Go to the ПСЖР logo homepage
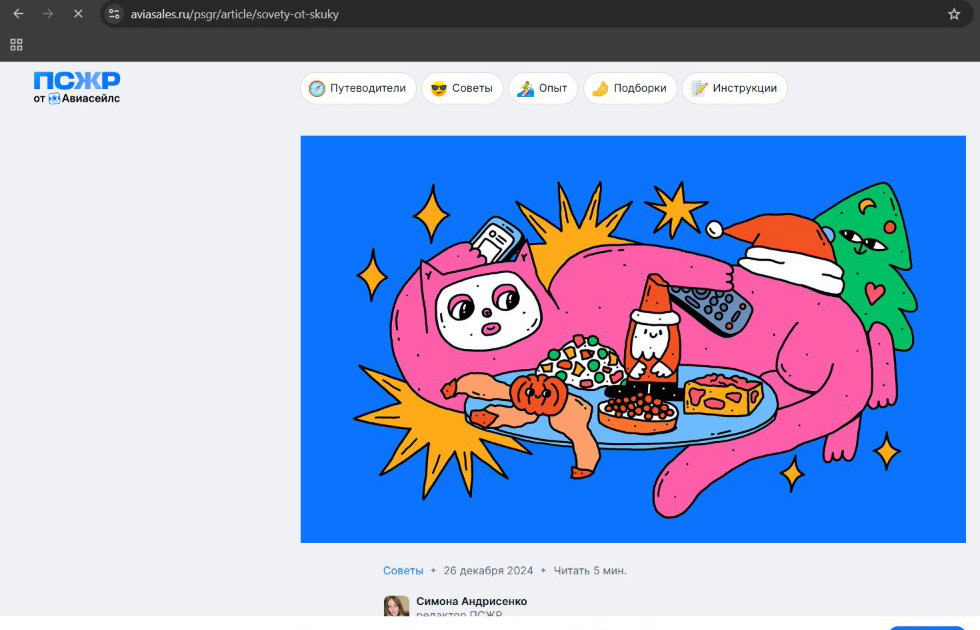The image size is (980, 630). (x=76, y=80)
